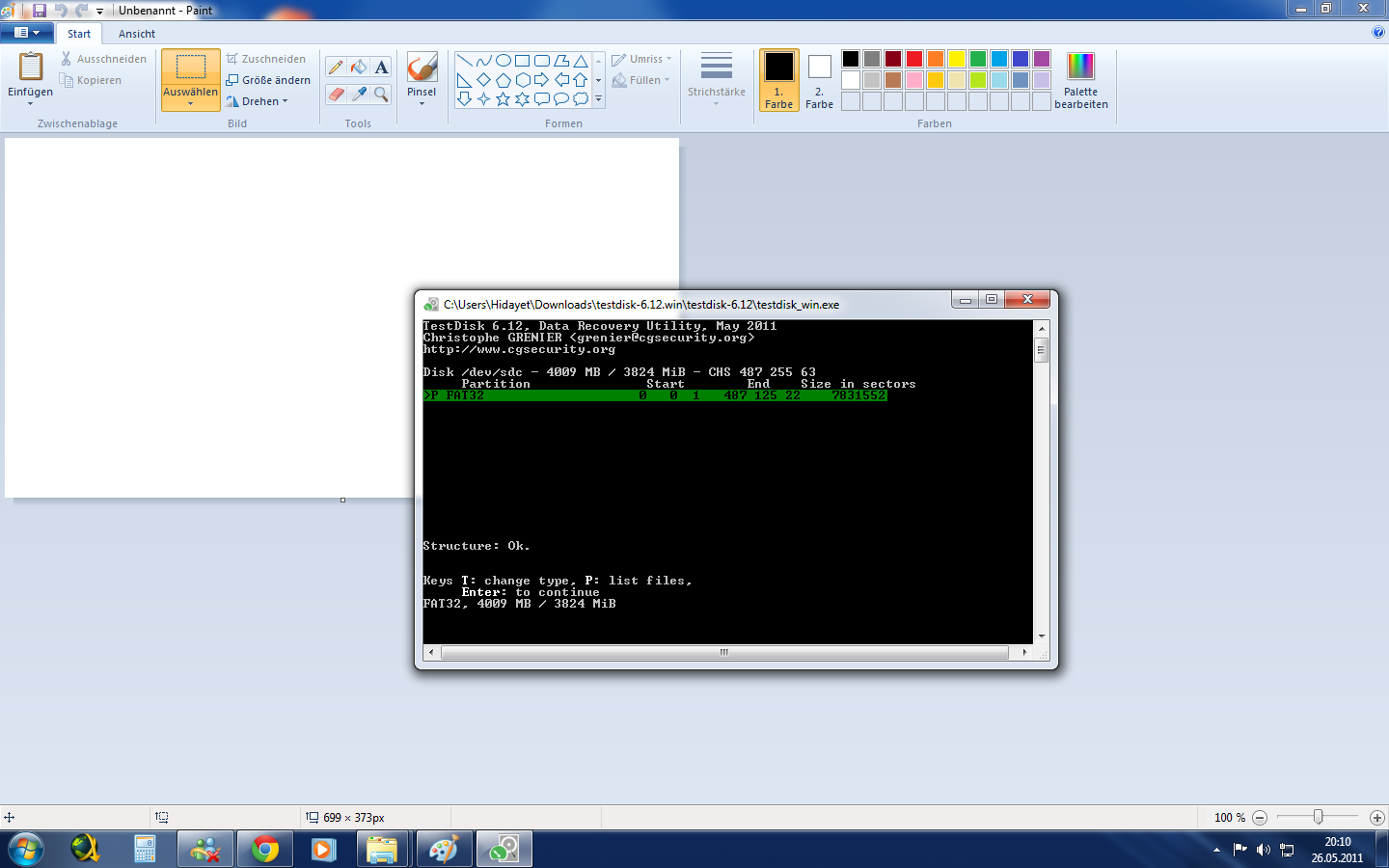Pick the green color swatch
Image resolution: width=1389 pixels, height=868 pixels.
(978, 59)
